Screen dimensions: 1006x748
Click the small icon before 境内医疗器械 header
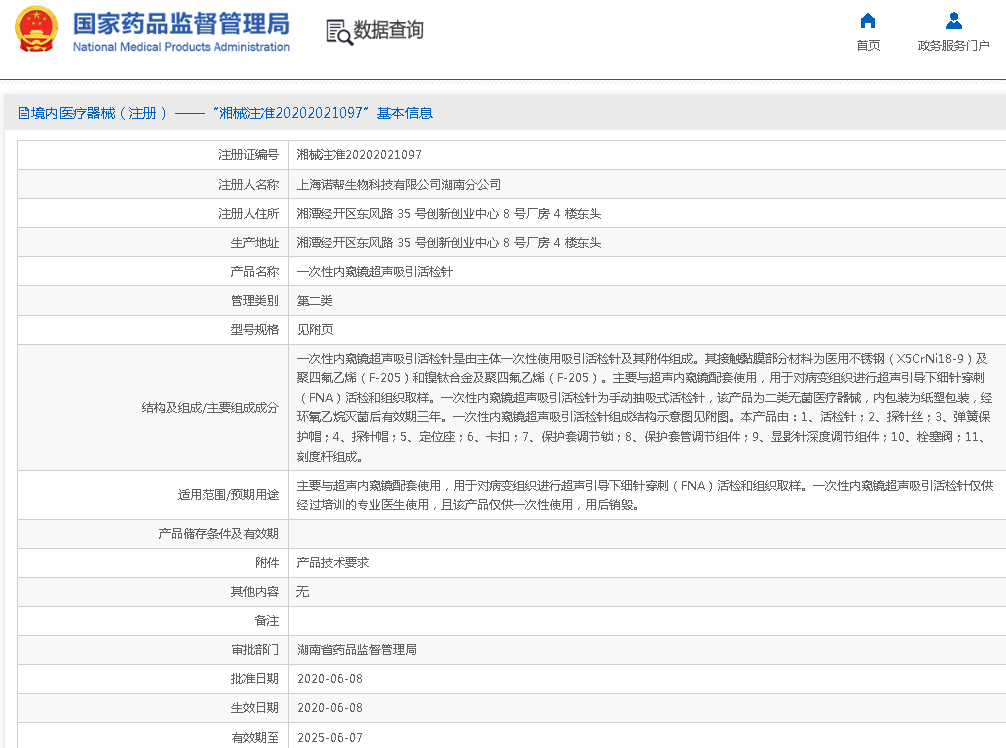tap(23, 114)
